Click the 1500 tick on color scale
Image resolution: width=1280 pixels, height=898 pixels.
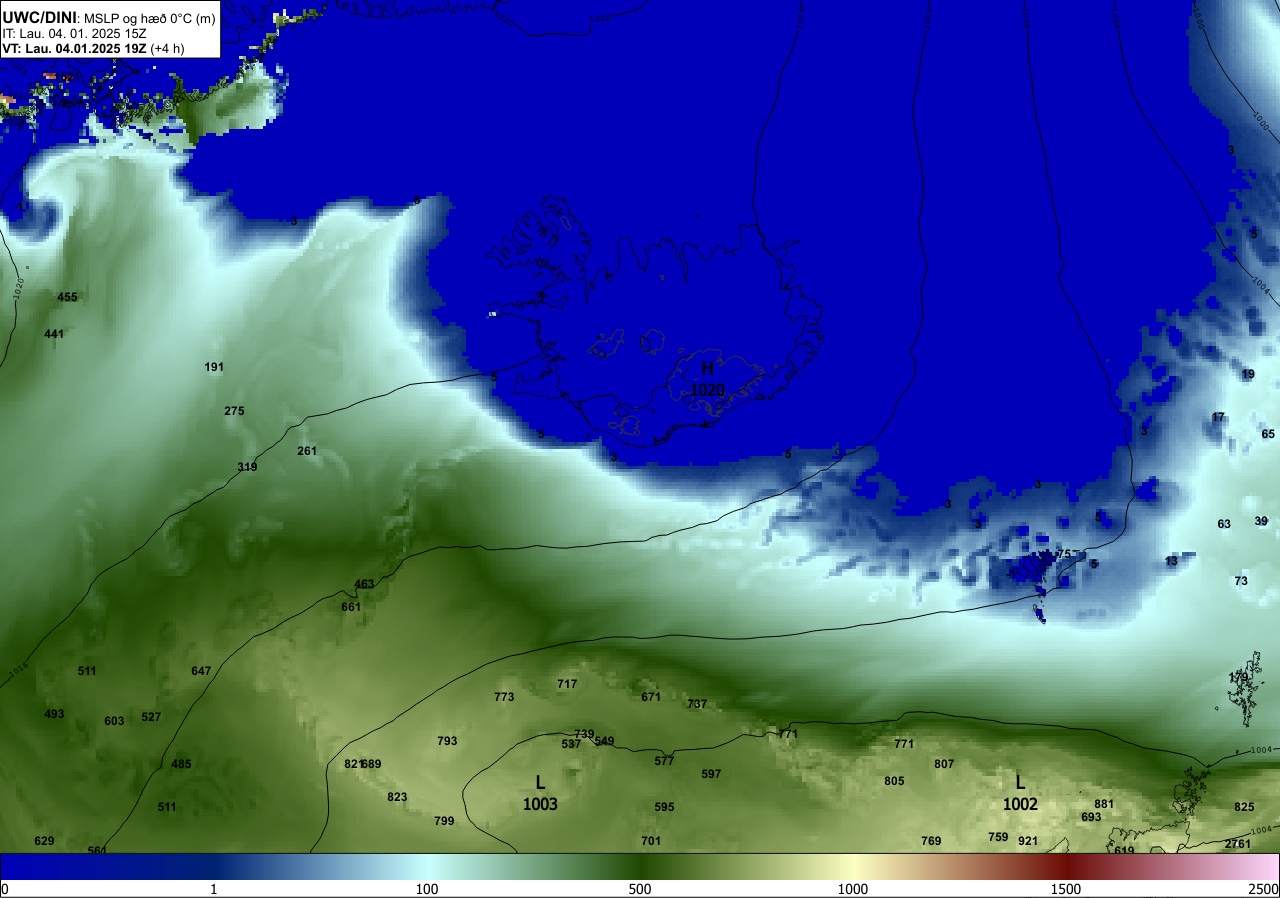(1066, 889)
